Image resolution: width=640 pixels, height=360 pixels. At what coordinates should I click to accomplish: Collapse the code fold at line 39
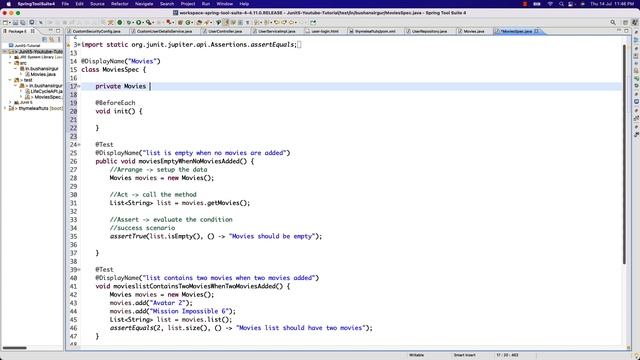click(x=79, y=269)
